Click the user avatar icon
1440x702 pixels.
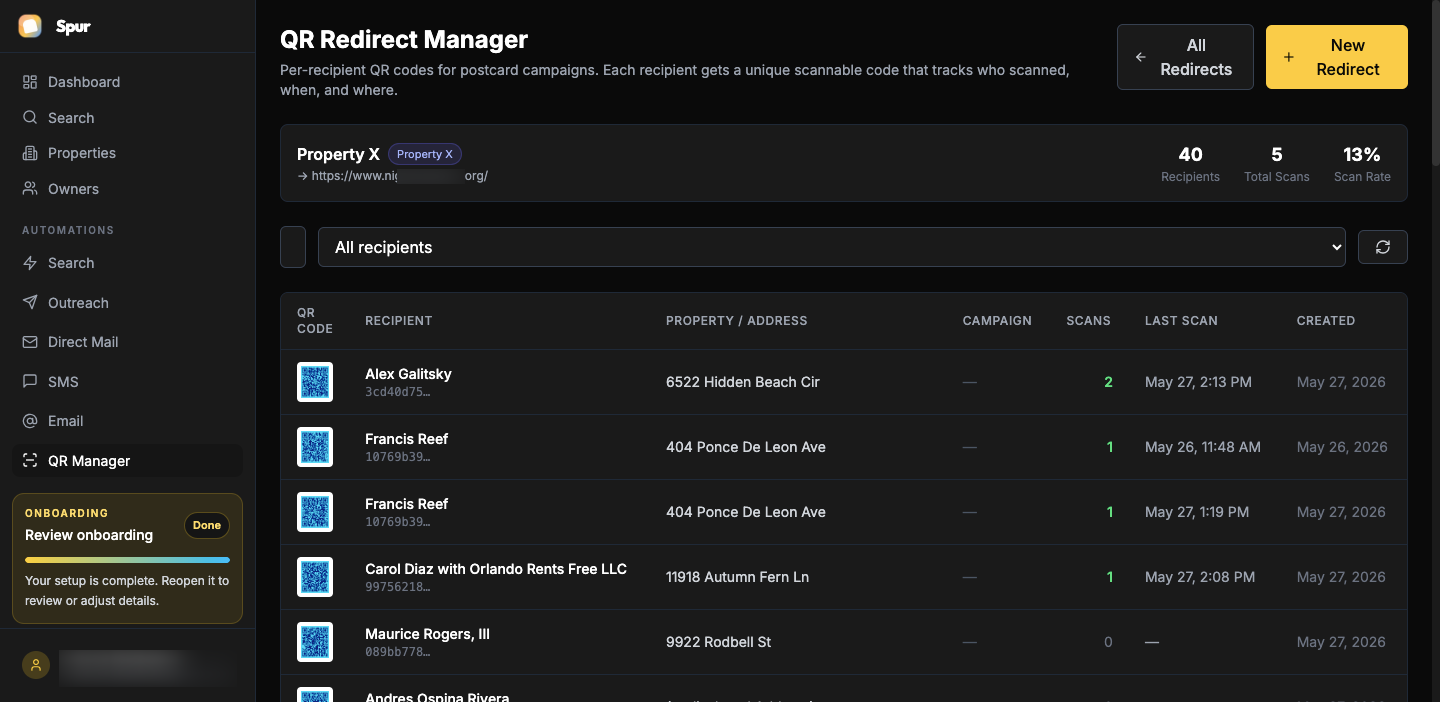coord(36,665)
